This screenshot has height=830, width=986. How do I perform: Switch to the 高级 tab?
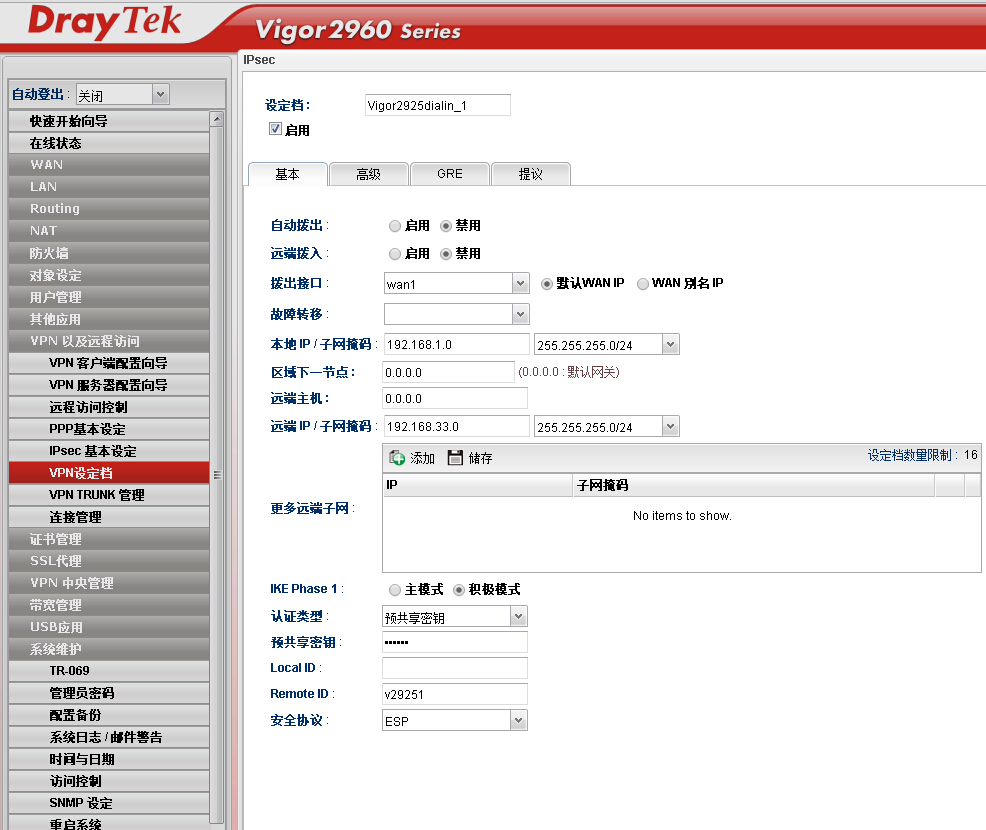(368, 174)
